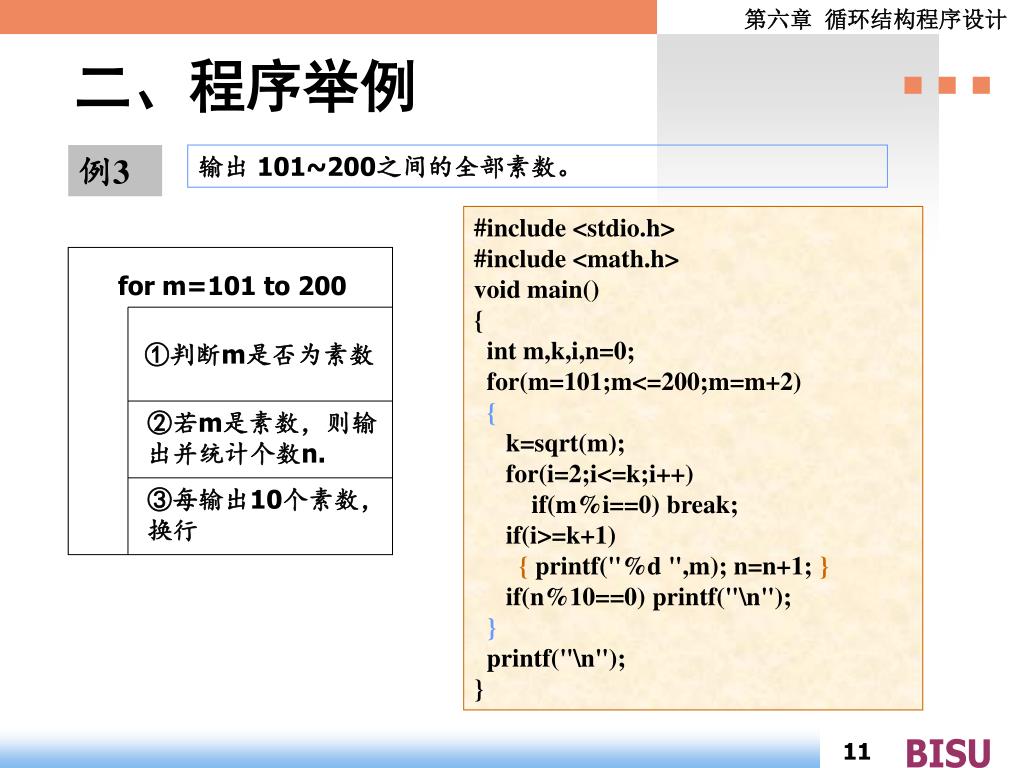Click 'for m=101 to 200' flowchart header
Viewport: 1024px width, 768px height.
(x=231, y=285)
